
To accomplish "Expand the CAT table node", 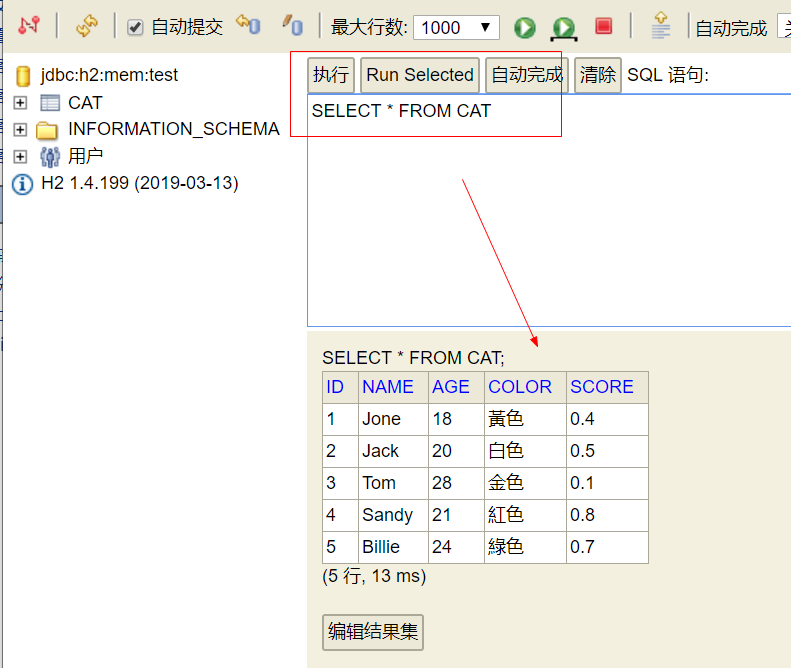I will point(20,103).
